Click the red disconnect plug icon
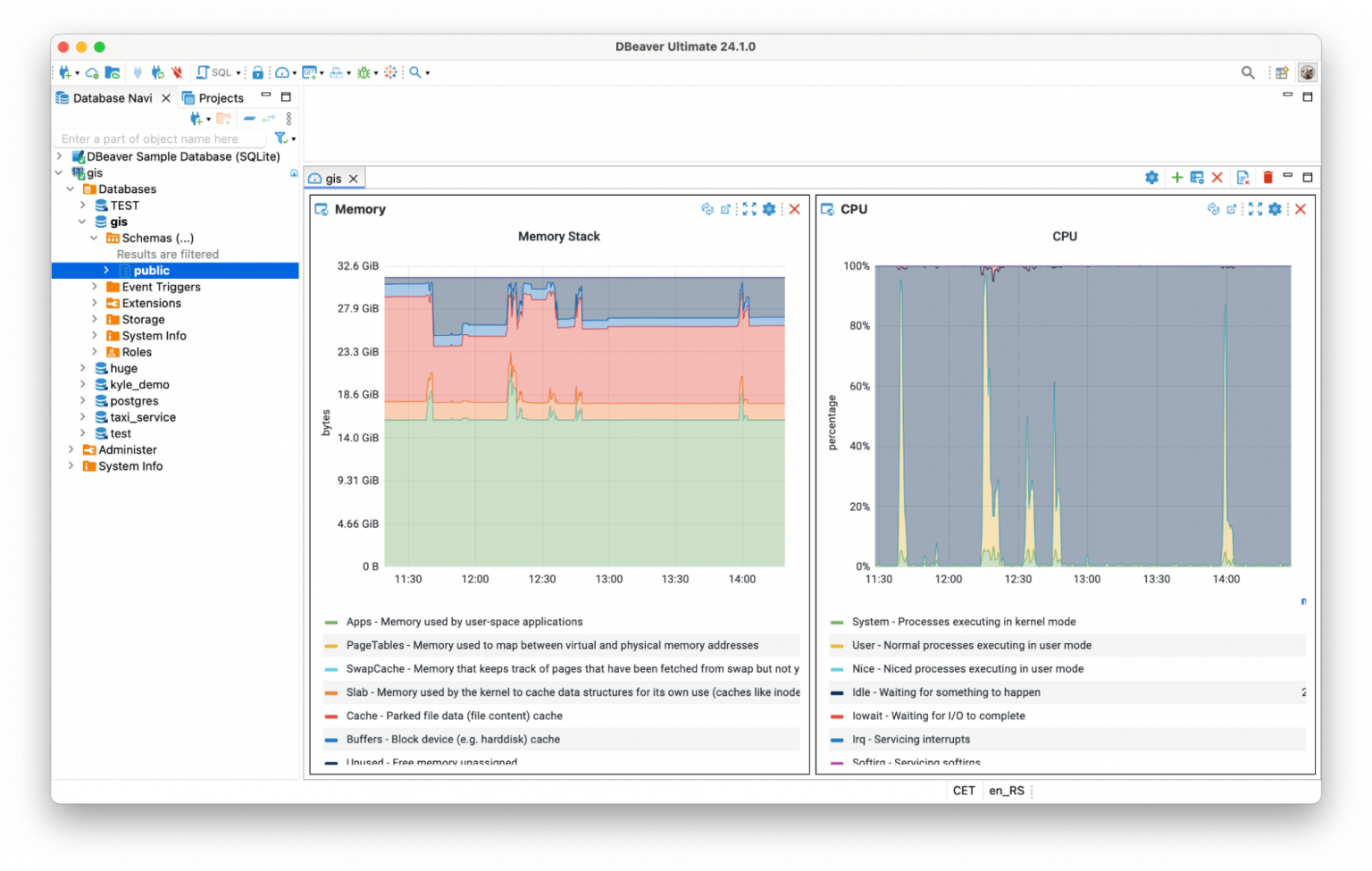Screen dimensions: 1372x871 tap(177, 72)
